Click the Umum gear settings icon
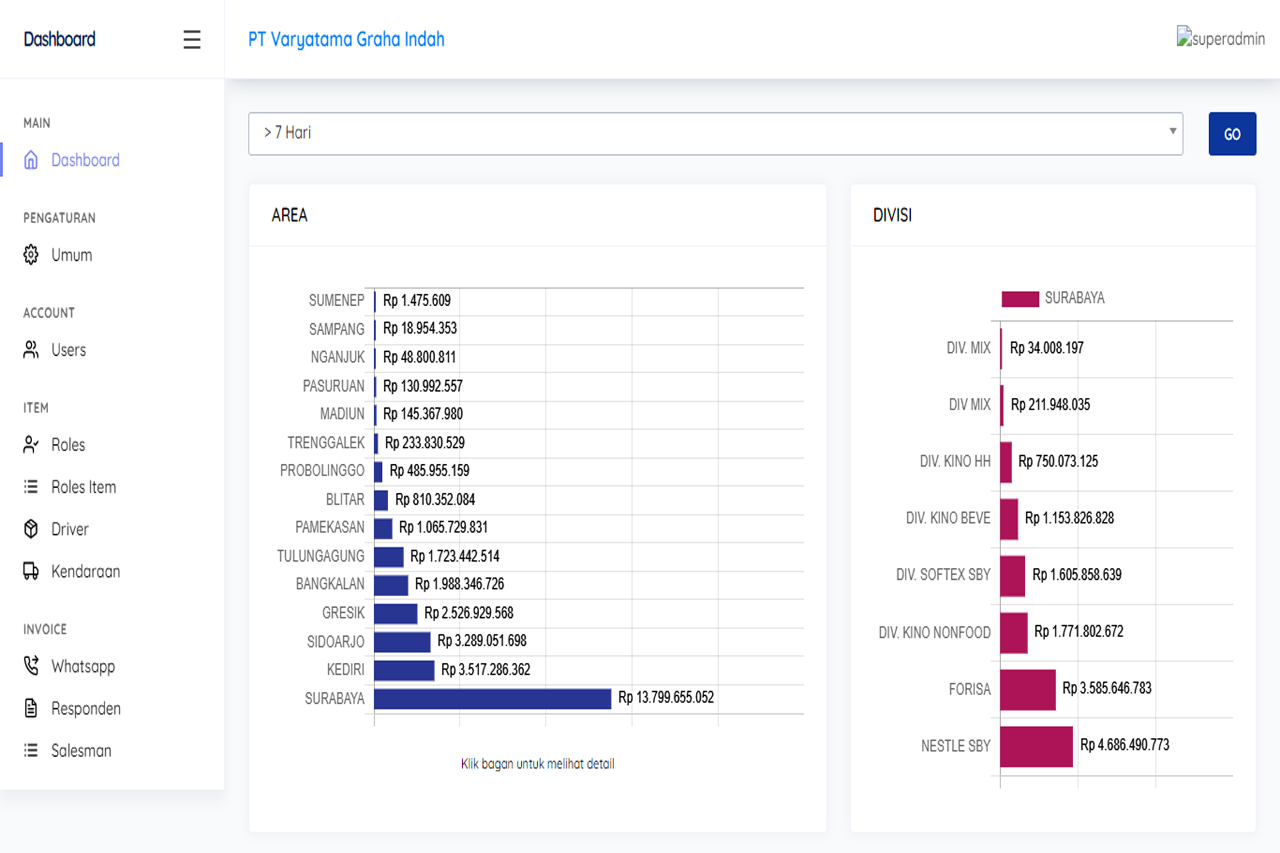Viewport: 1280px width, 853px height. tap(31, 255)
